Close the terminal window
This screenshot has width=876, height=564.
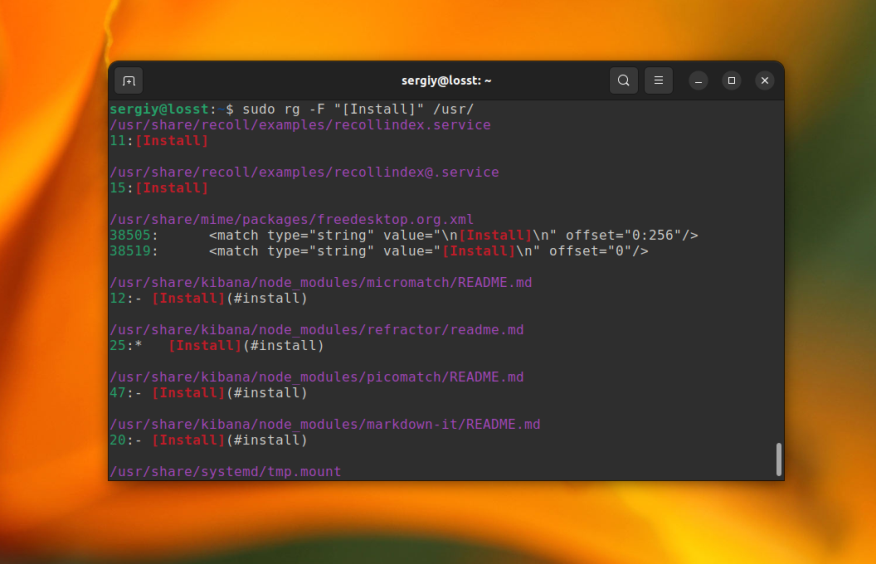764,81
